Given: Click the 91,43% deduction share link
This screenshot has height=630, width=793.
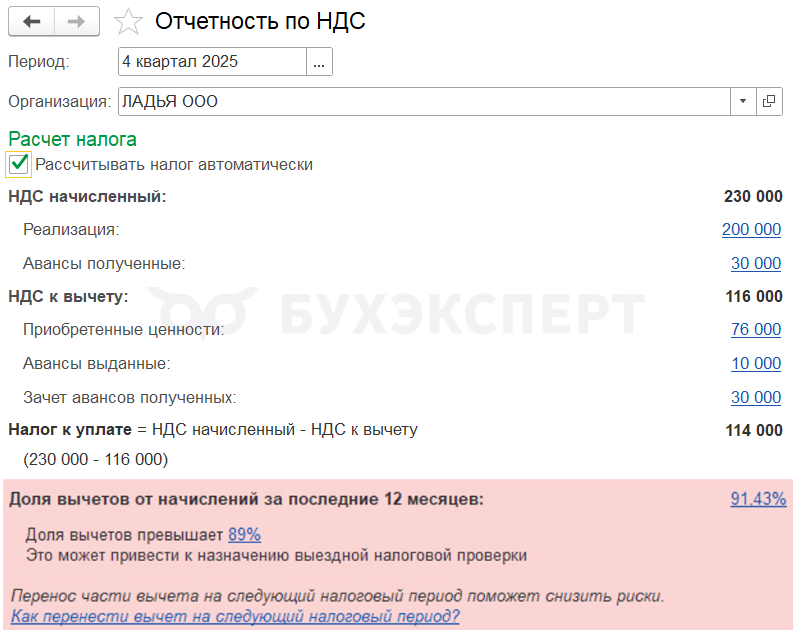Looking at the screenshot, I should (x=757, y=499).
